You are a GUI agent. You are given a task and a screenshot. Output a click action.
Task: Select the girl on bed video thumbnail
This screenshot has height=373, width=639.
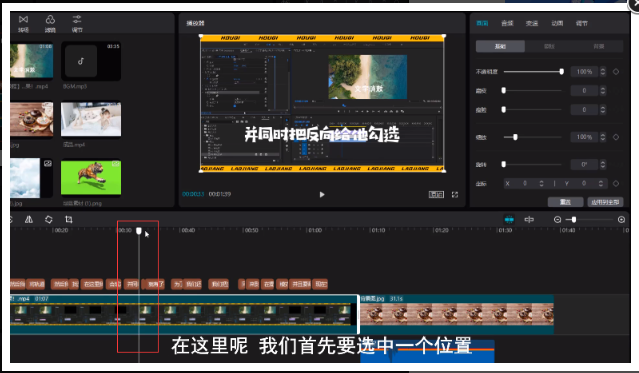click(x=91, y=119)
